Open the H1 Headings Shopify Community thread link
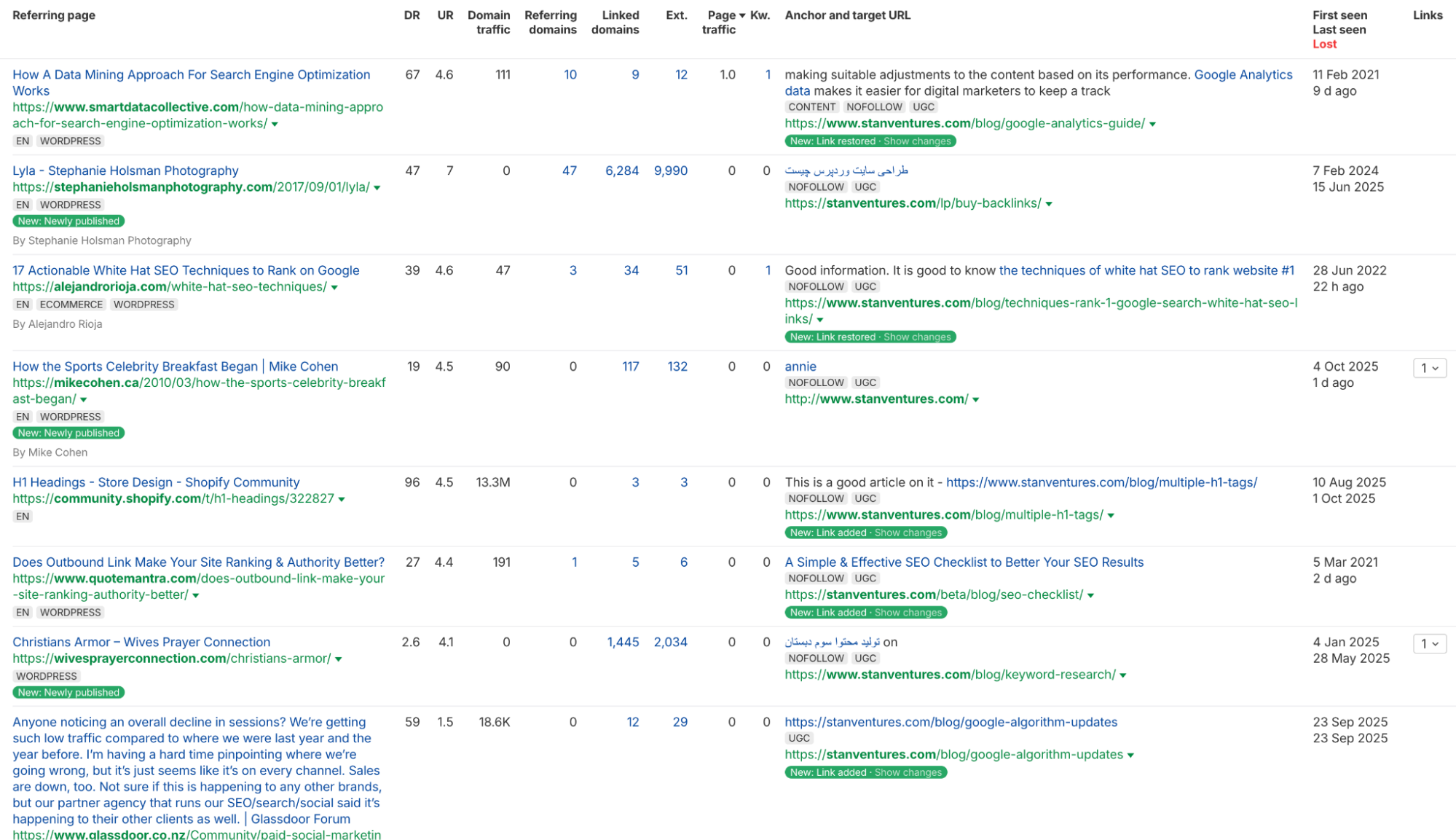Screen dimensions: 1456x840 (x=156, y=482)
